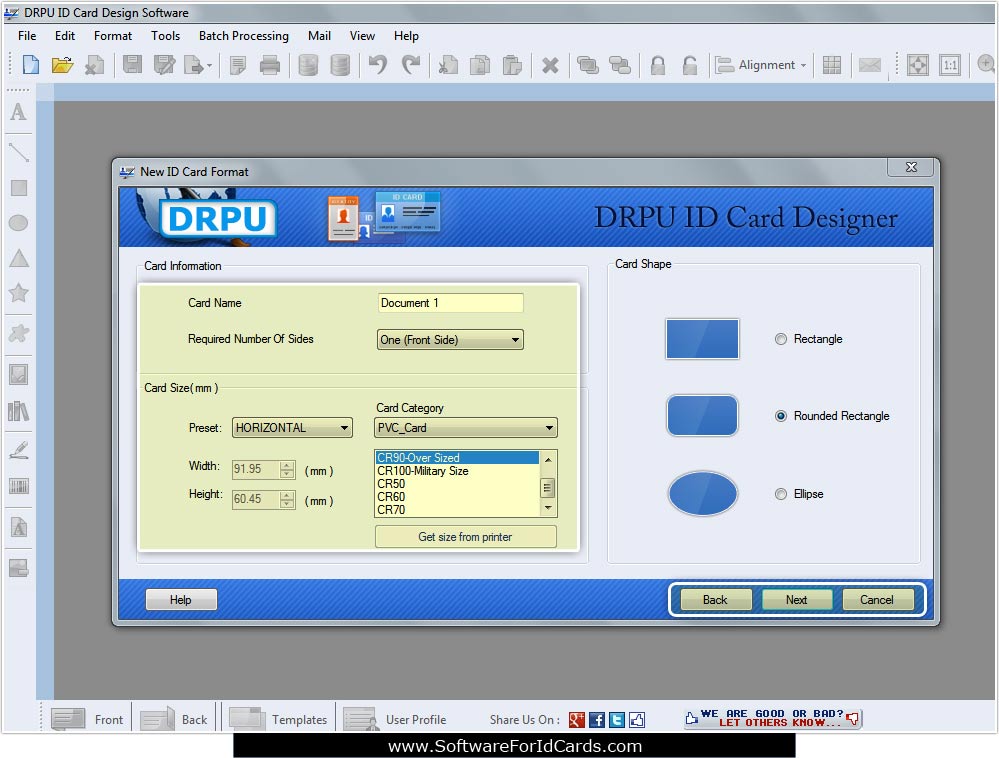Click the Mail envelope icon in toolbar
The image size is (999, 758).
coord(870,65)
